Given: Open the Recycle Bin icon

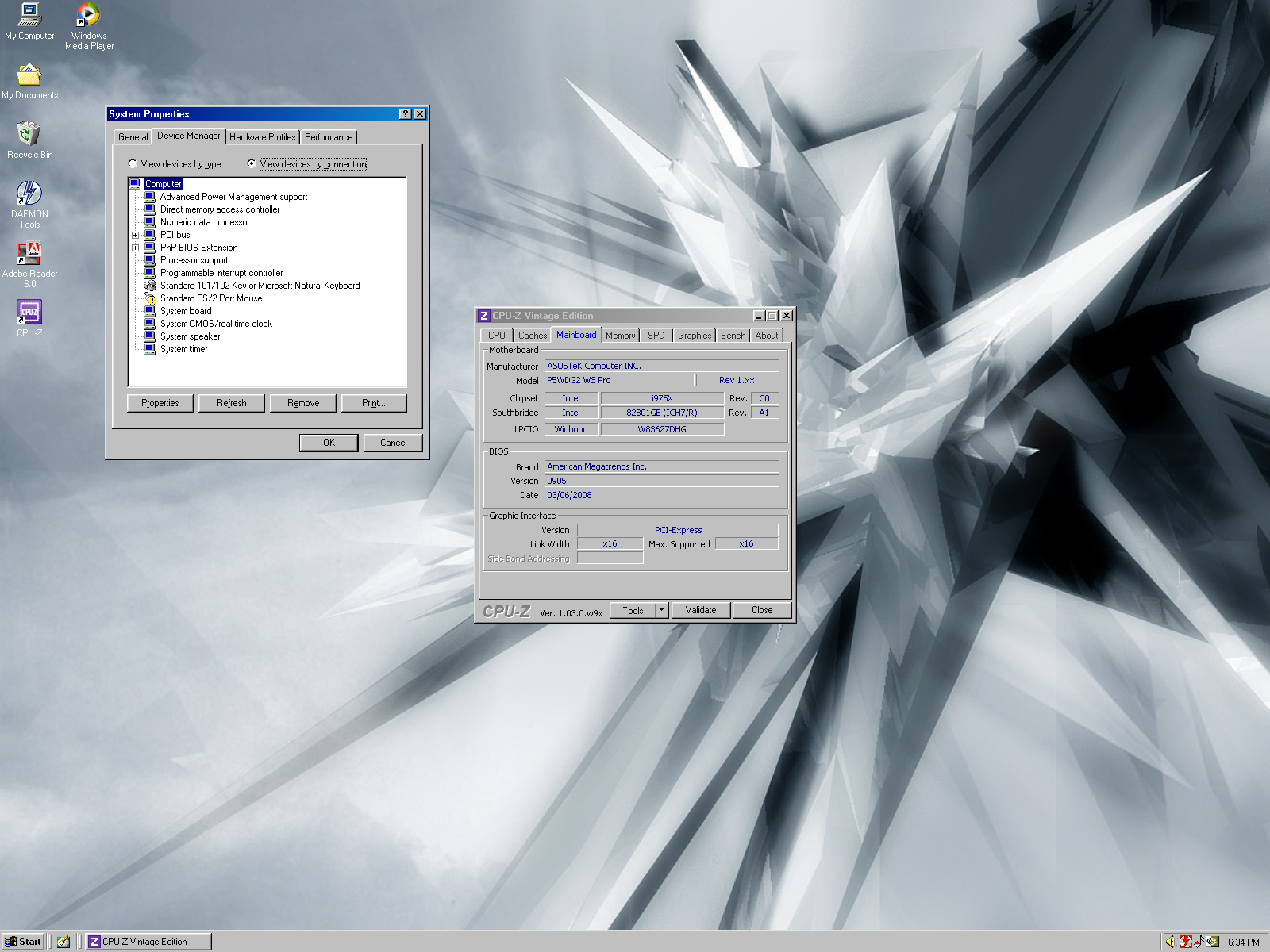Looking at the screenshot, I should click(29, 134).
